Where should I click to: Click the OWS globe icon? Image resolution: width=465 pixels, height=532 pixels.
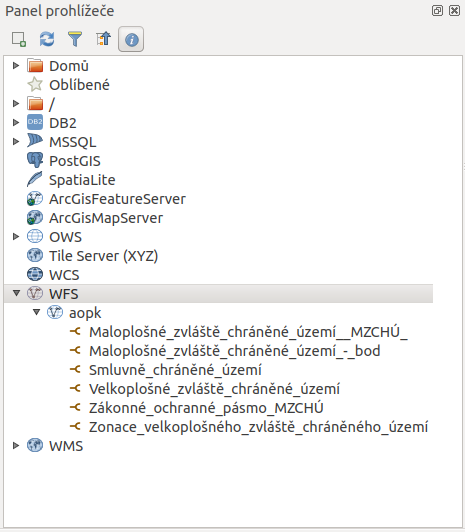[35, 236]
